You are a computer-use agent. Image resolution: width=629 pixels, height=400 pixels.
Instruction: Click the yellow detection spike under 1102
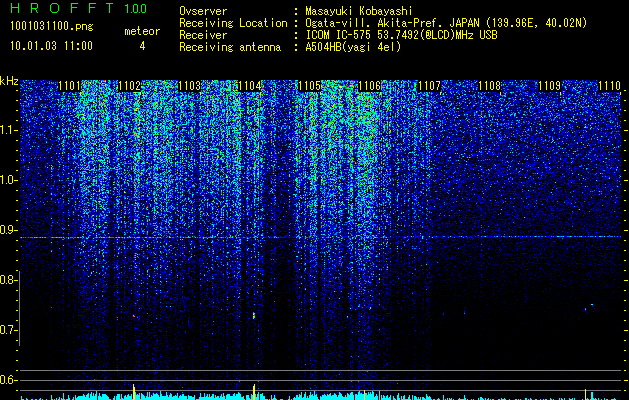click(x=134, y=392)
